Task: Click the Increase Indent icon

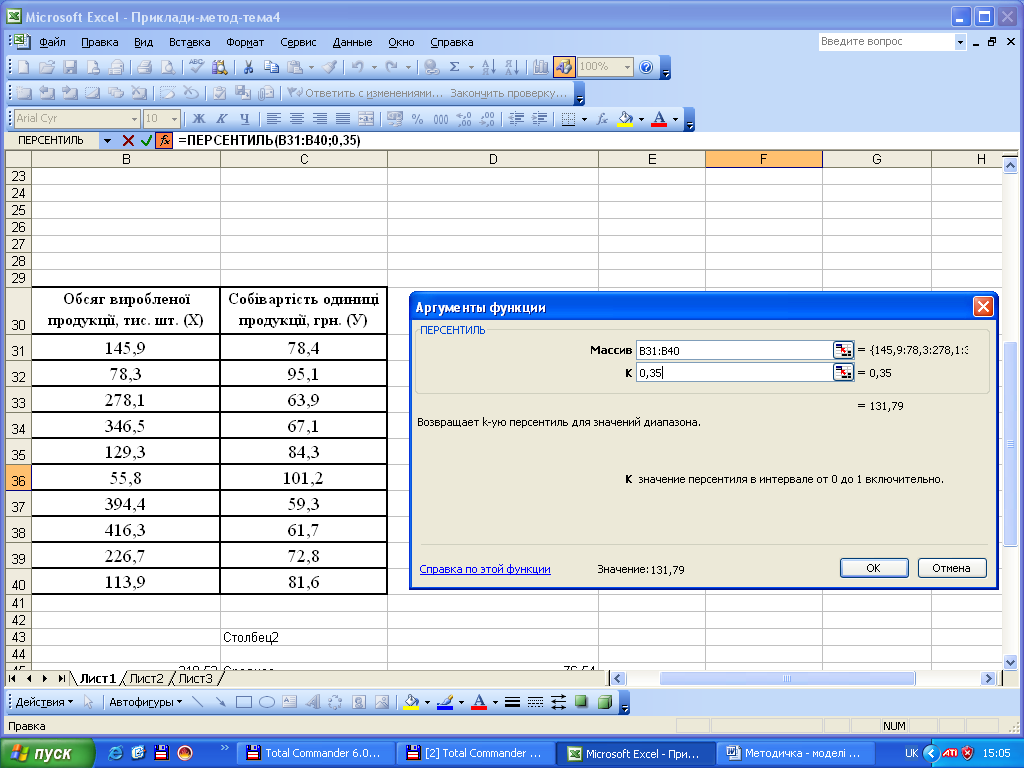Action: (x=539, y=119)
